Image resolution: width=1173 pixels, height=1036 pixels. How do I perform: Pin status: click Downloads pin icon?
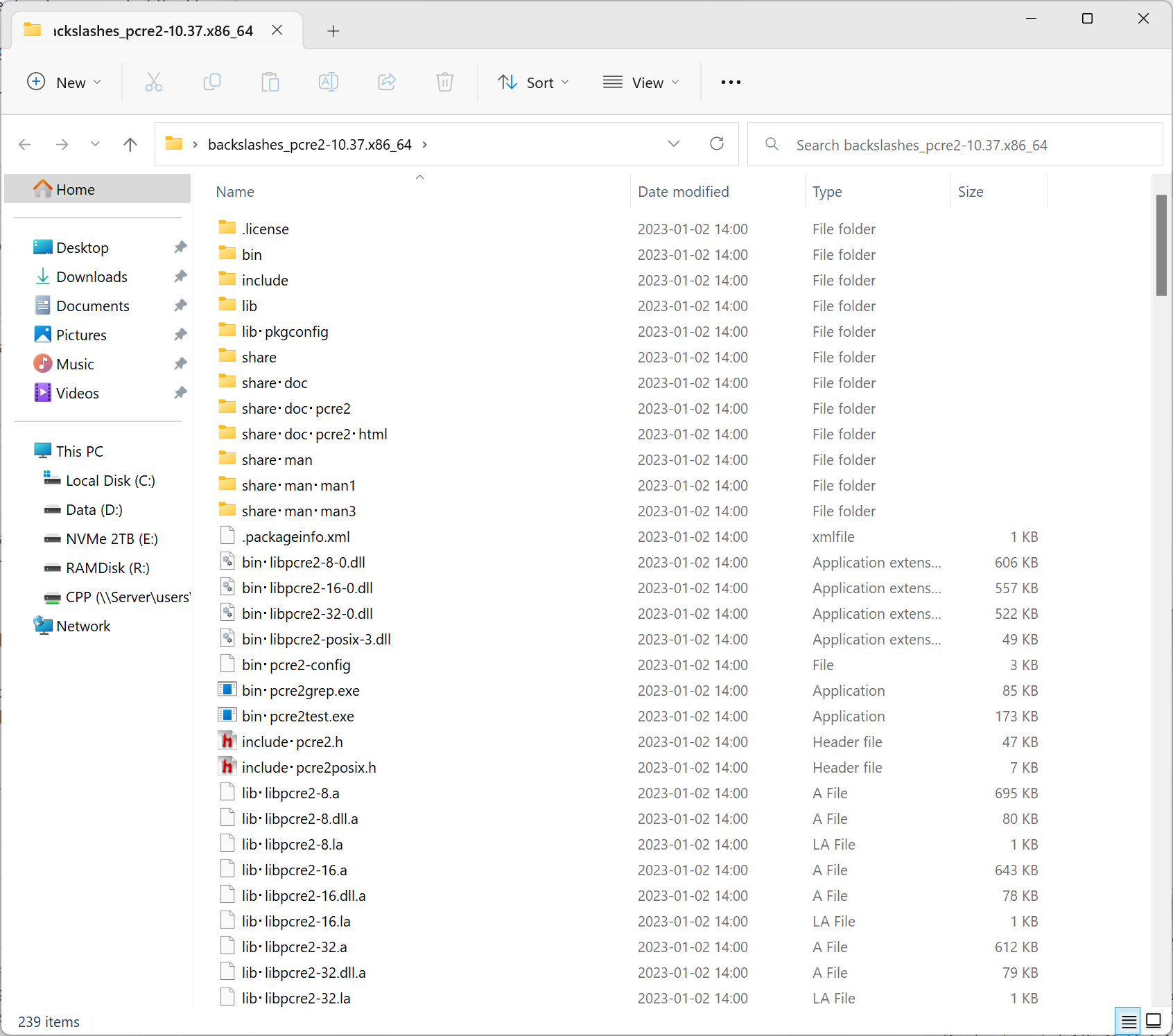click(x=180, y=276)
